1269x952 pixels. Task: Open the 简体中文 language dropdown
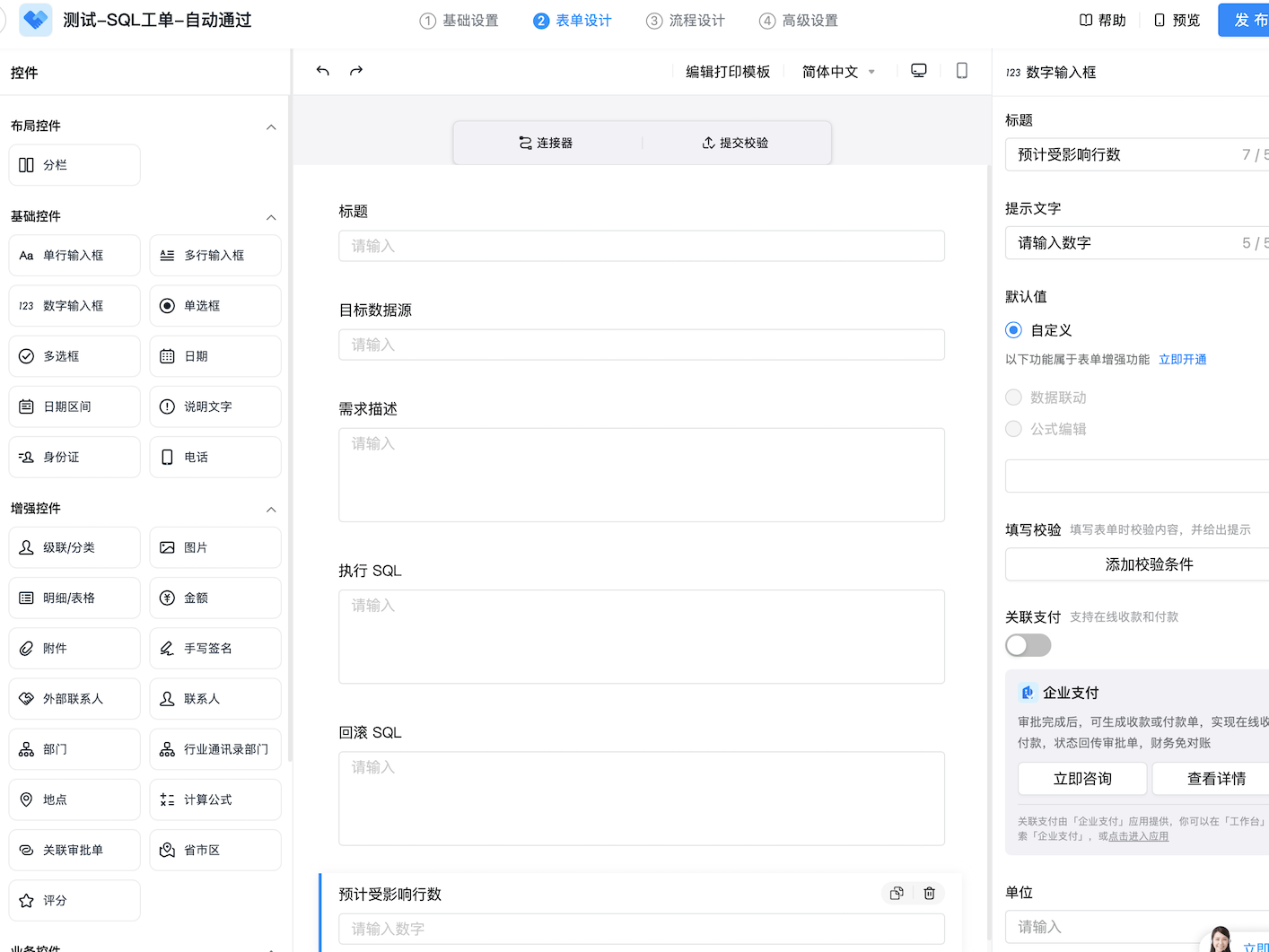click(x=838, y=72)
